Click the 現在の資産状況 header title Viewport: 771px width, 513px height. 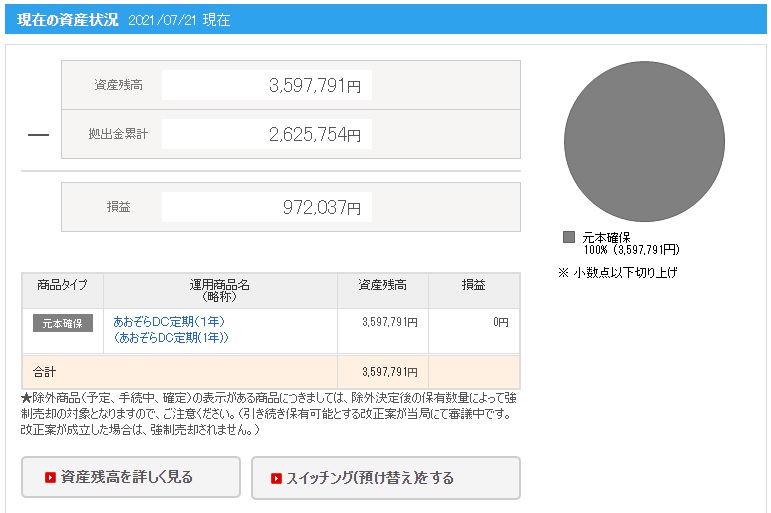tap(68, 20)
